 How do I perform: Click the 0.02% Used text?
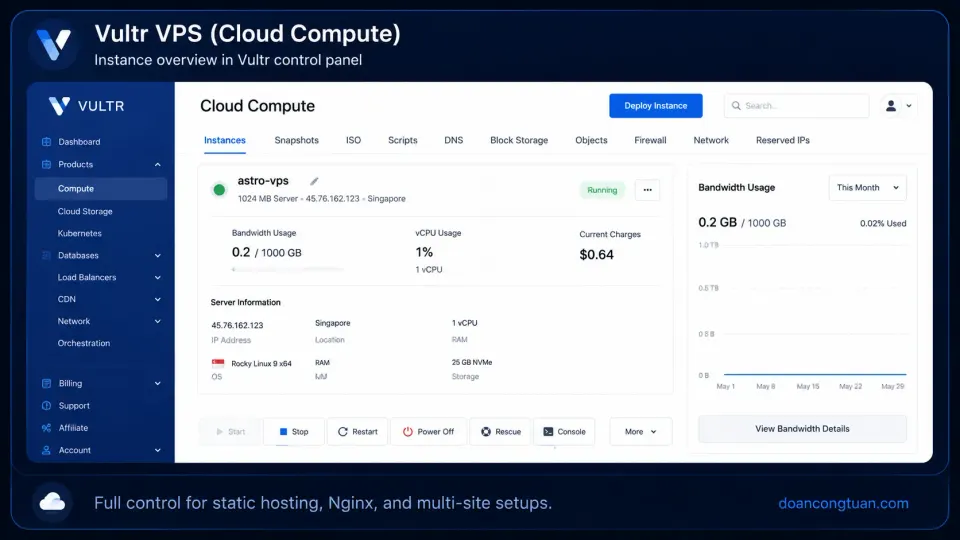coord(883,223)
